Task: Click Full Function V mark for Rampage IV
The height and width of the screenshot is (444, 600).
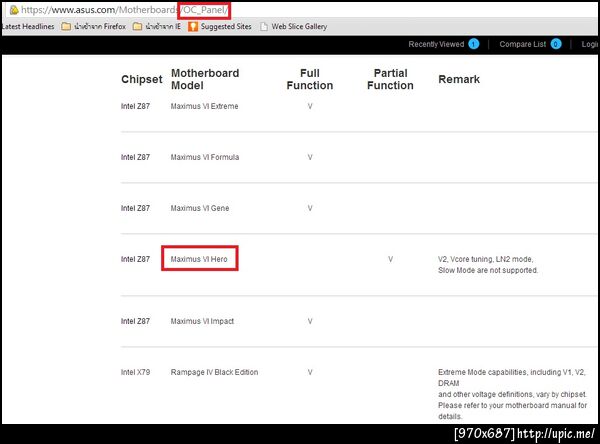Action: [310, 372]
